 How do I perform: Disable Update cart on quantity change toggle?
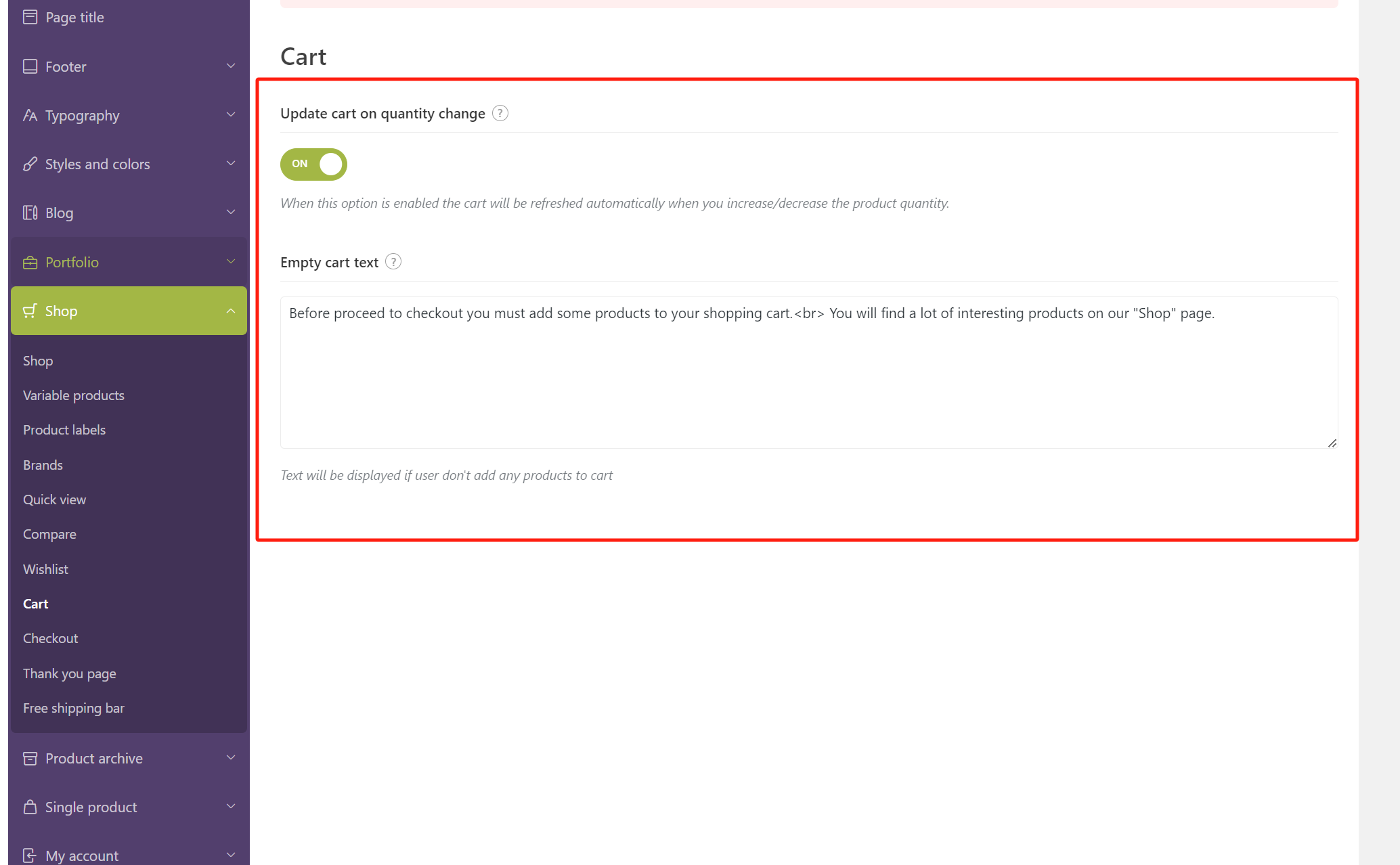(x=313, y=164)
